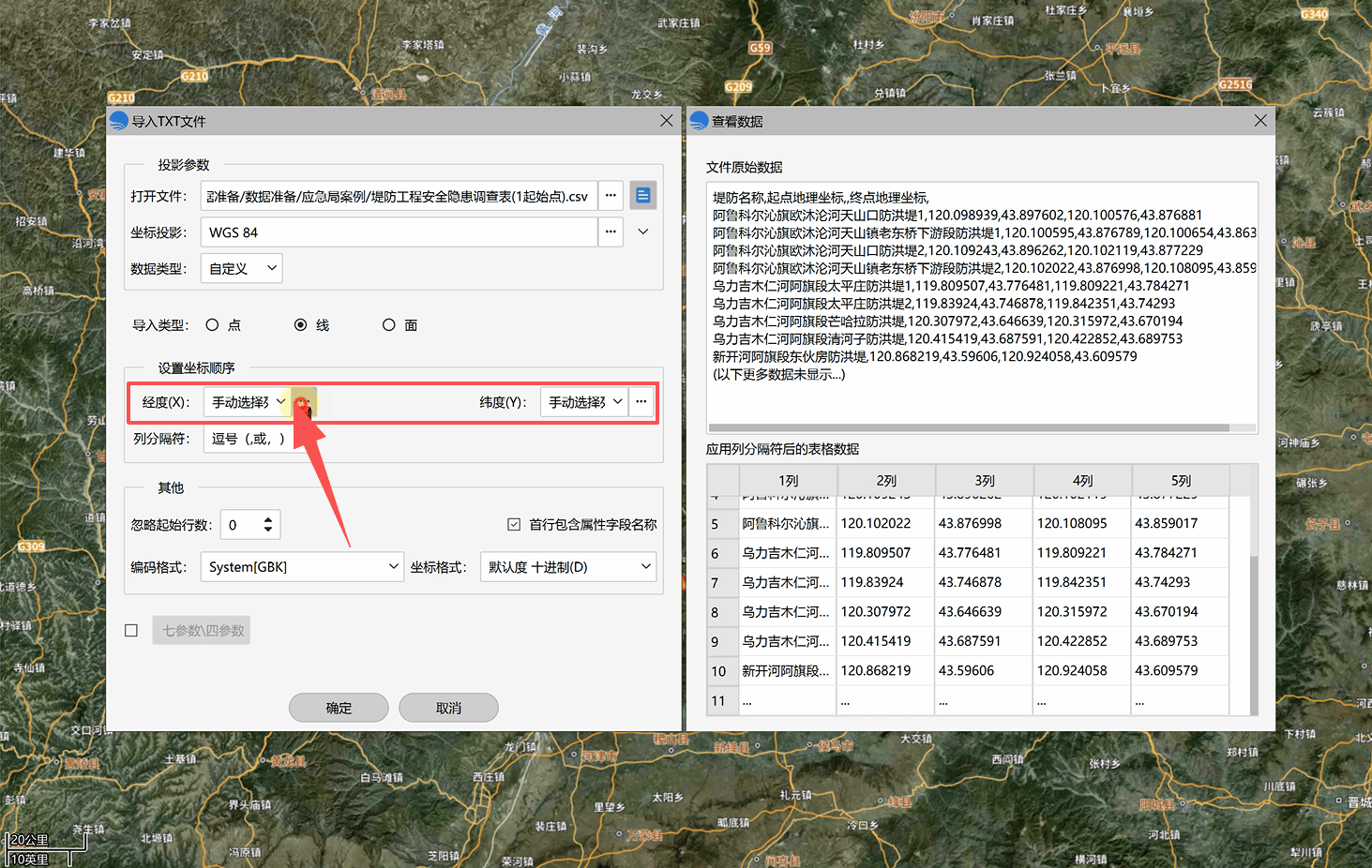
Task: Select the 3列 column header
Action: coord(985,480)
